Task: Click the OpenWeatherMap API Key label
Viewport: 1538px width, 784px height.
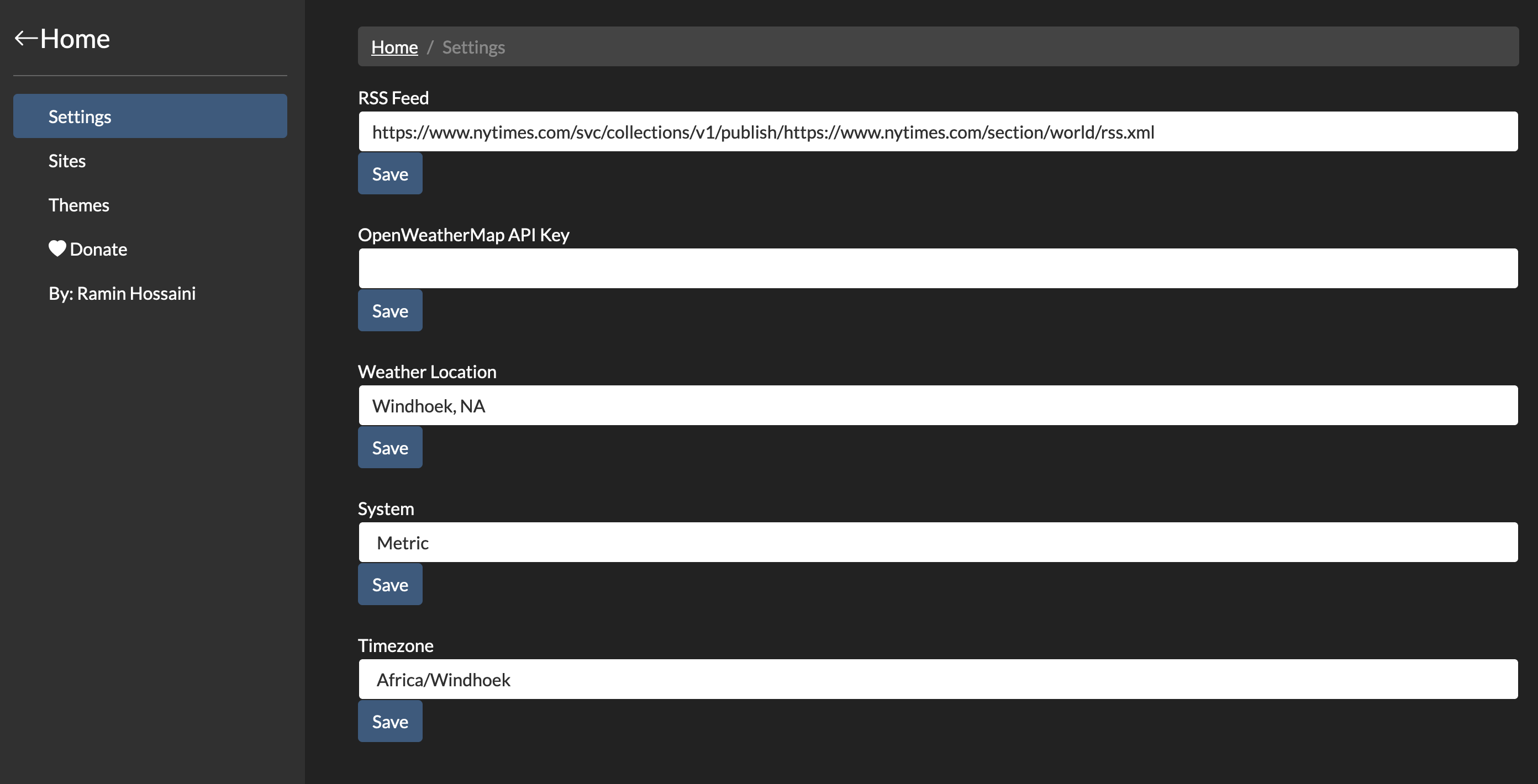Action: coord(463,235)
